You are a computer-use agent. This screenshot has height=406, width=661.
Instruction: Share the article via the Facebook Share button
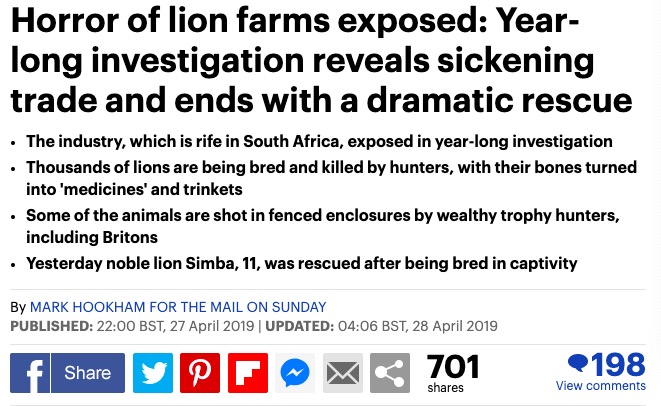(88, 373)
